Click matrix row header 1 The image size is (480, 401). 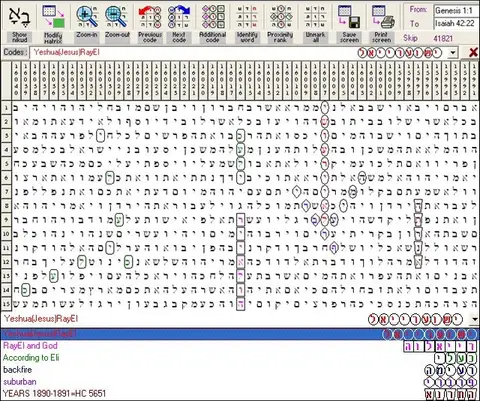coord(6,107)
